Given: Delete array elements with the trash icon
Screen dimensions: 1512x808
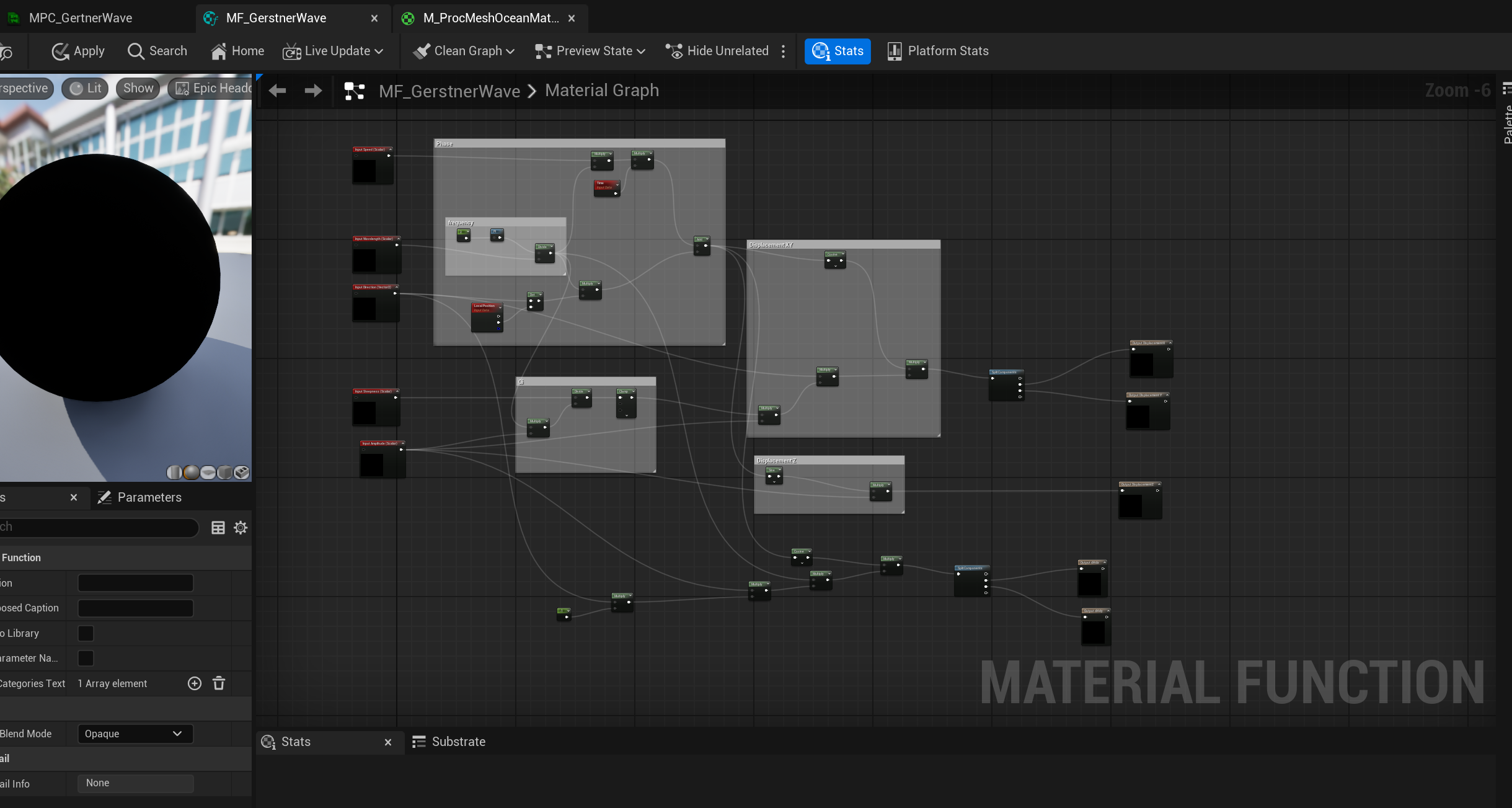Looking at the screenshot, I should pyautogui.click(x=219, y=683).
